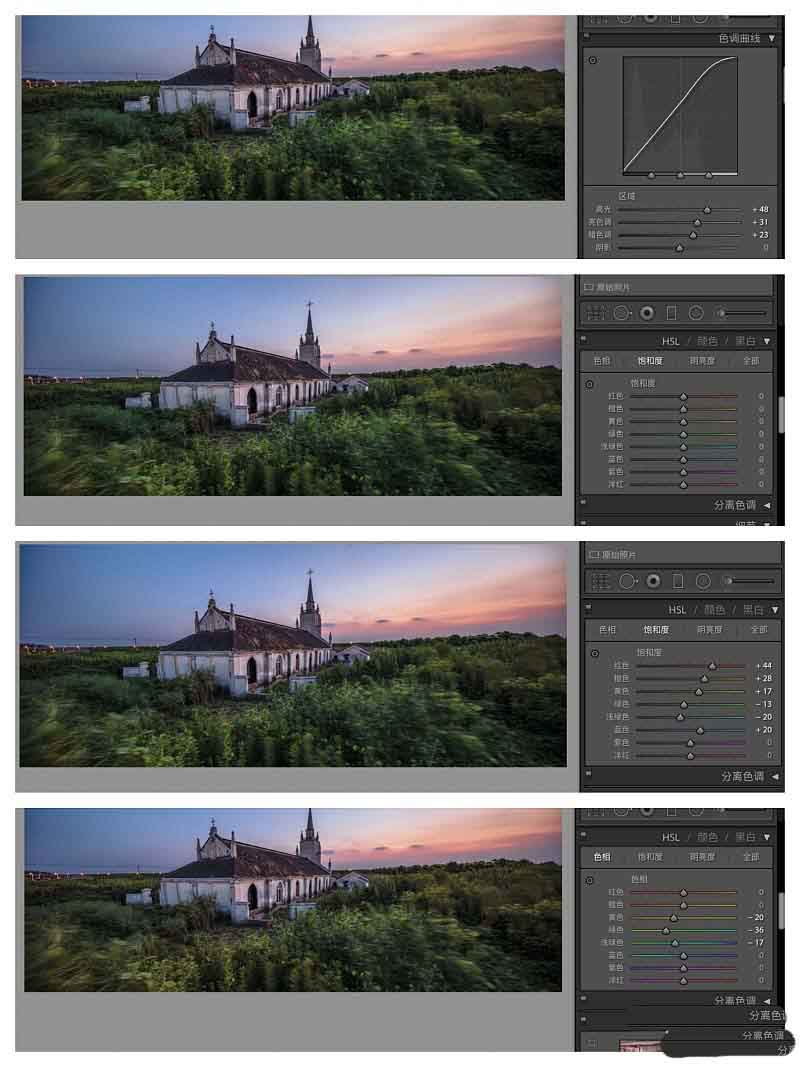
Task: Expand 分离色调 panel under the zeroed saturation sliders
Action: pyautogui.click(x=767, y=505)
